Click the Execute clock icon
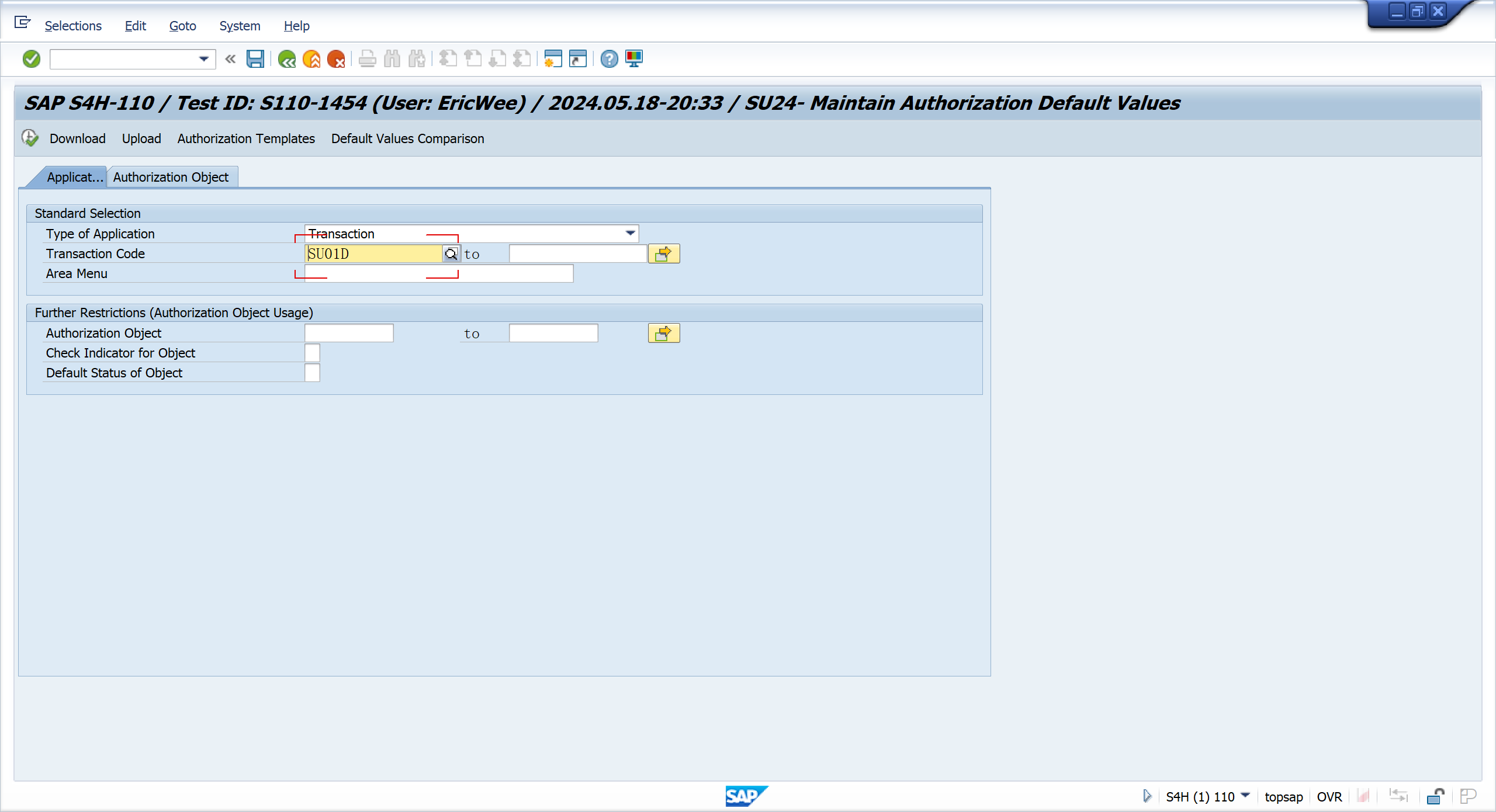The image size is (1496, 812). click(30, 138)
